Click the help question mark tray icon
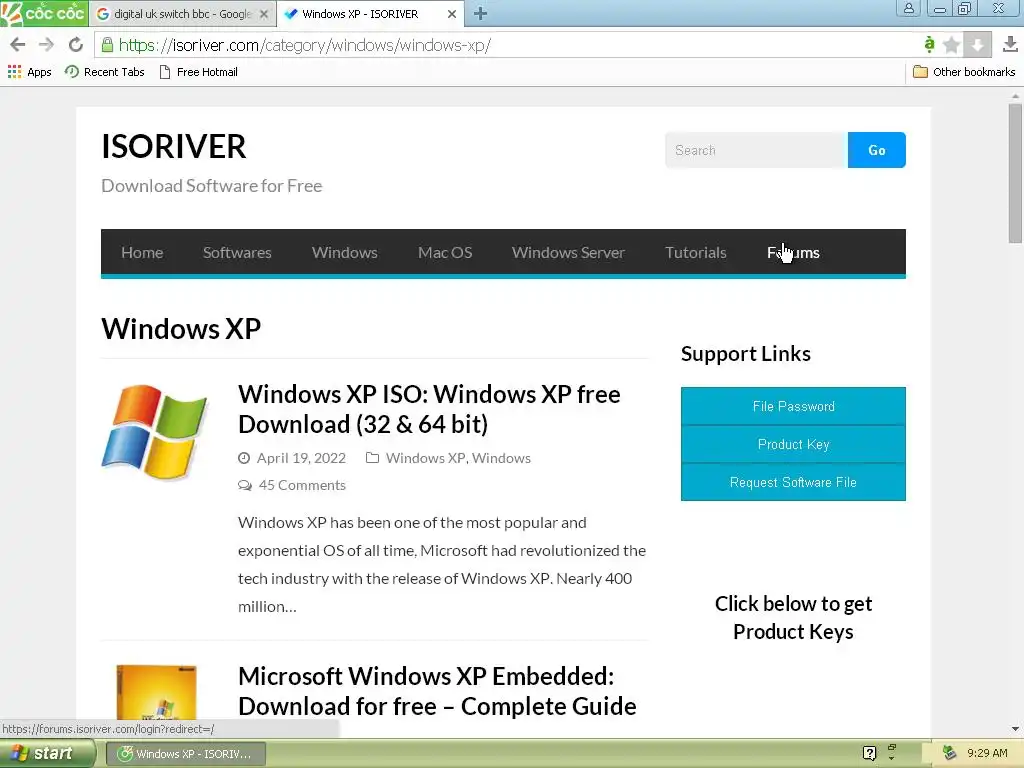Image resolution: width=1024 pixels, height=768 pixels. pyautogui.click(x=869, y=753)
